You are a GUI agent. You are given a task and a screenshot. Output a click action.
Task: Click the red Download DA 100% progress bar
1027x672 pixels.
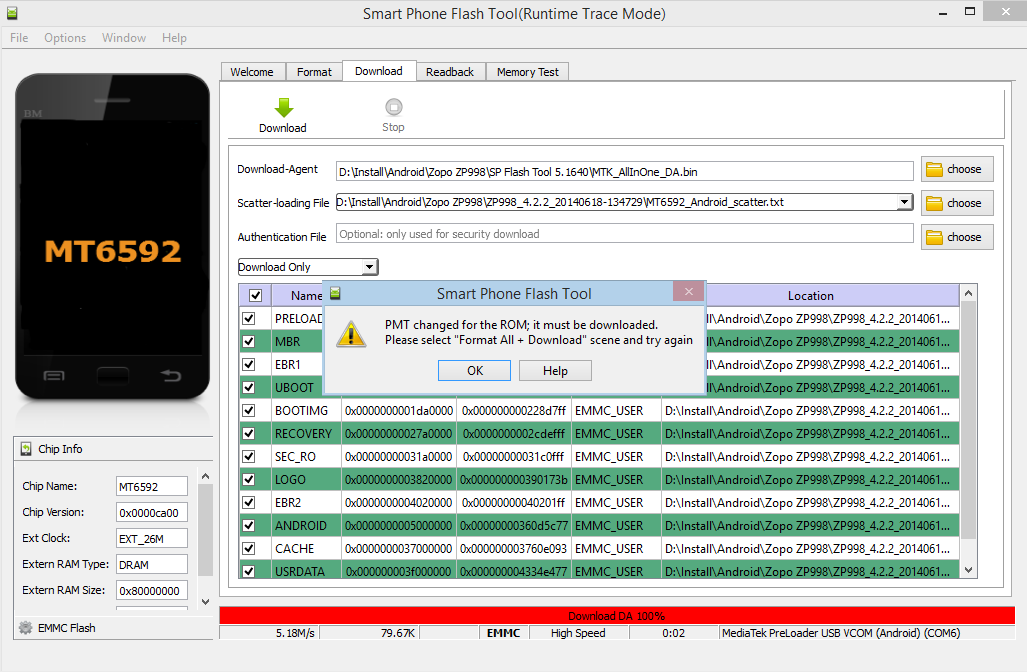pyautogui.click(x=616, y=616)
